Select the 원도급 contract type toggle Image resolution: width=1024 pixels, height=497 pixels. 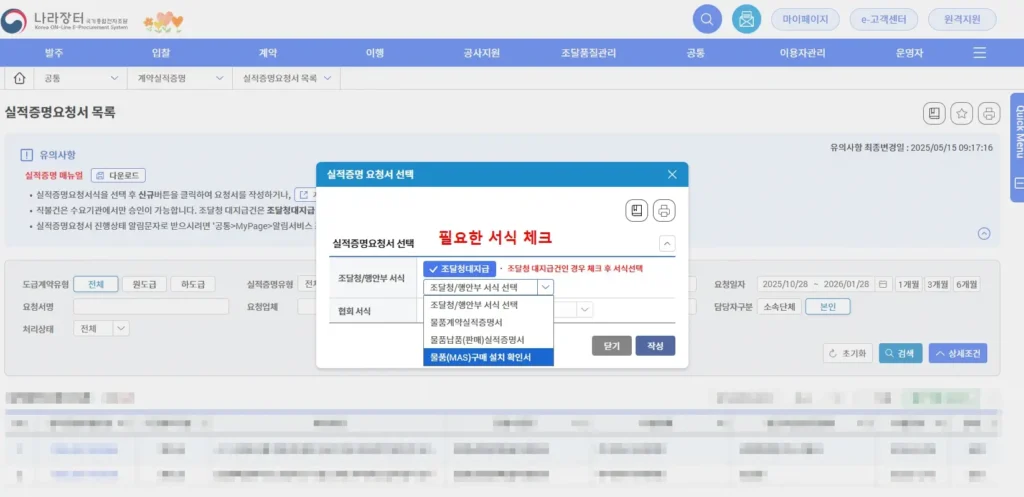pyautogui.click(x=145, y=284)
